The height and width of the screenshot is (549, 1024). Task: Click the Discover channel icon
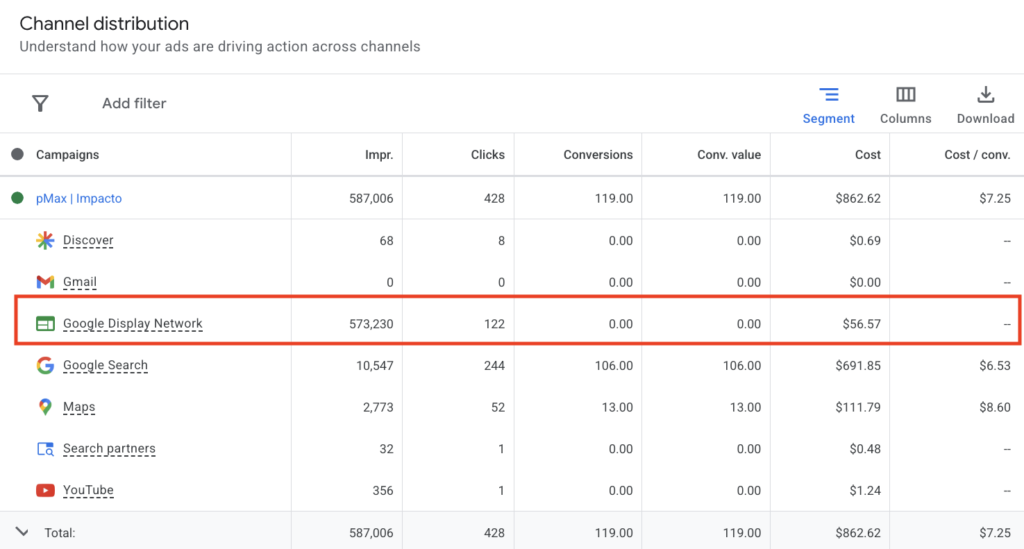(45, 240)
